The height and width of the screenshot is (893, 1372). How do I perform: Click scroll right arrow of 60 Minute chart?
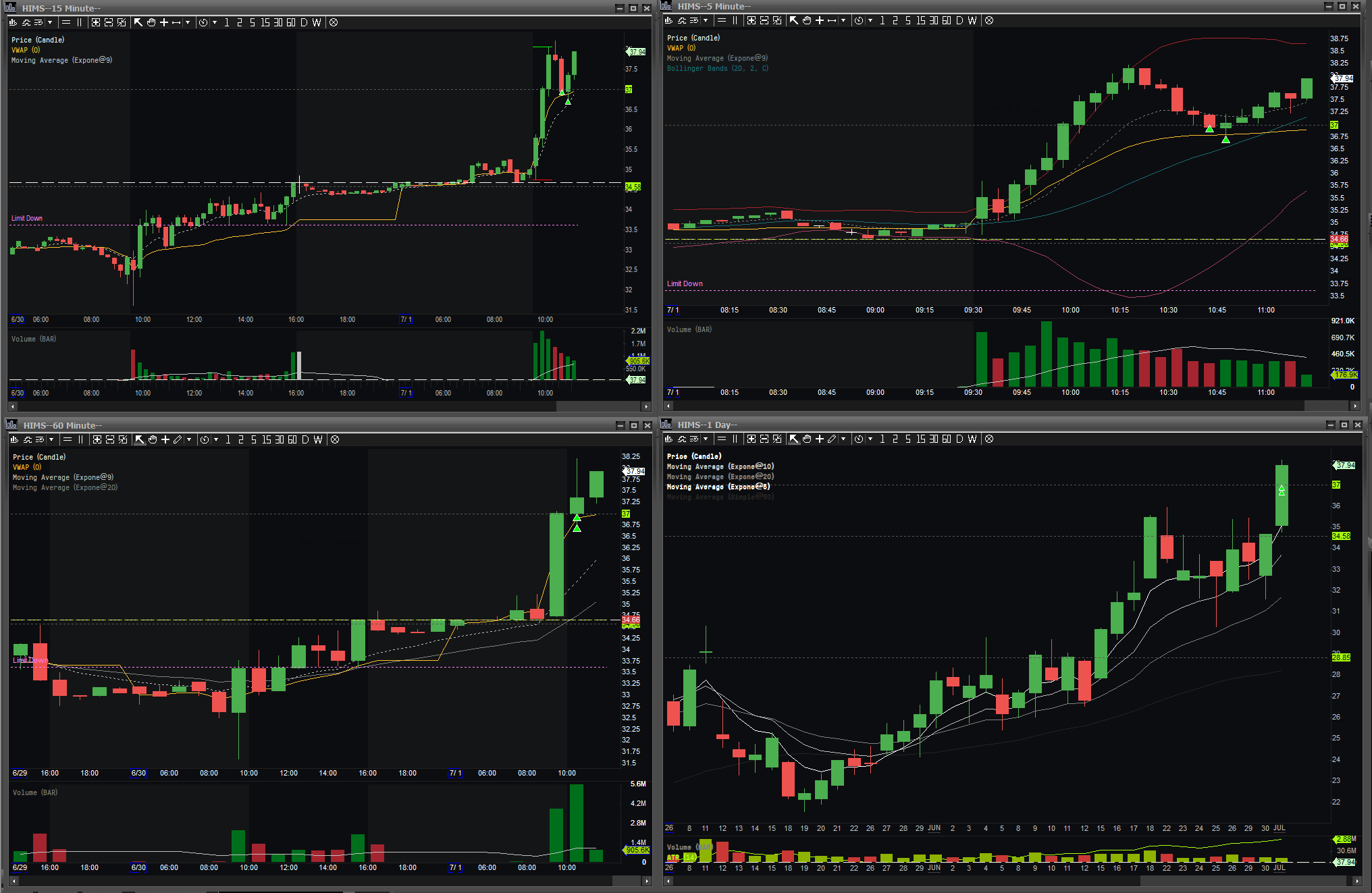pos(646,881)
